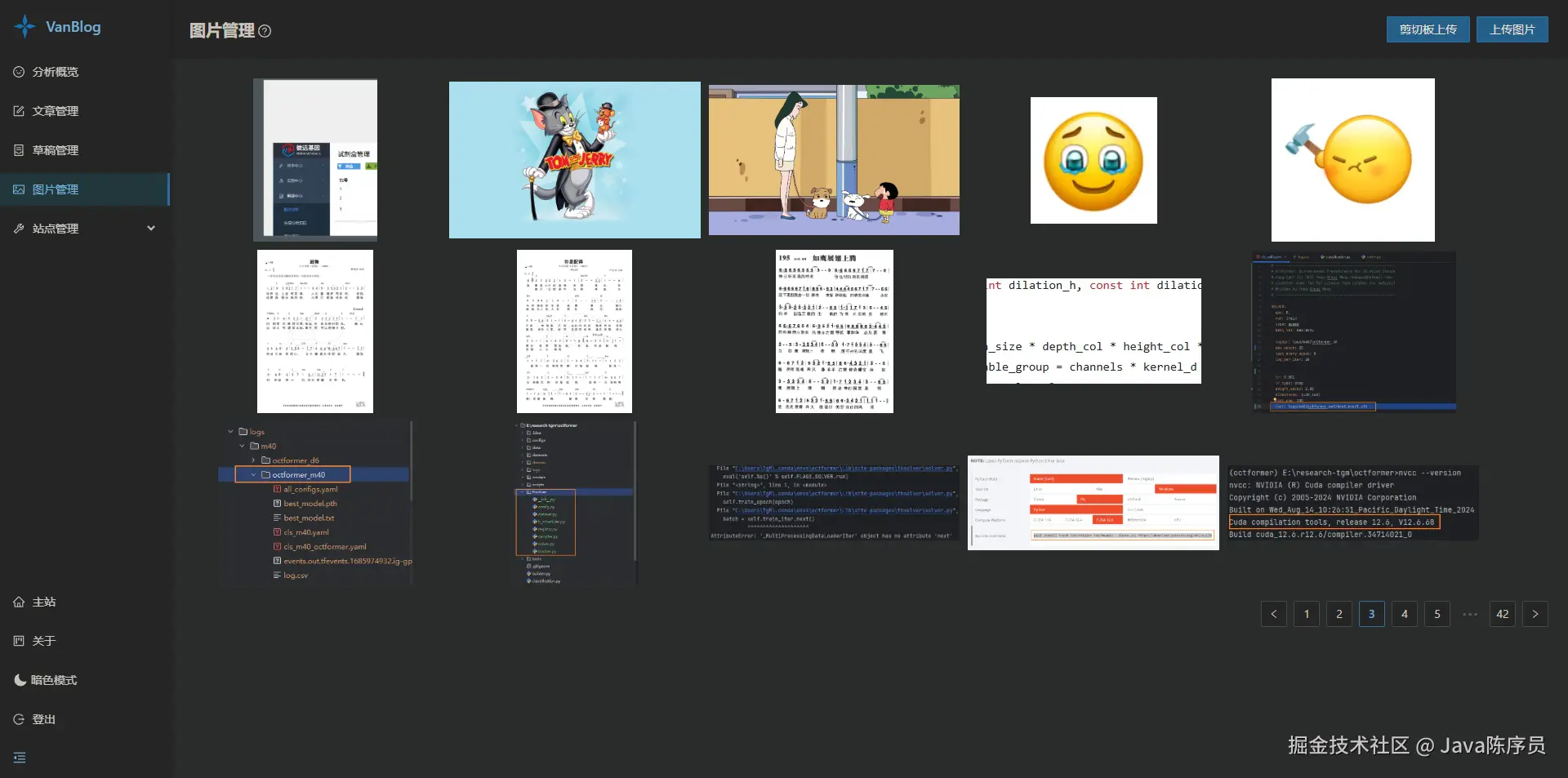1568x778 pixels.
Task: Open 文章管理 menu item
Action: click(x=85, y=111)
